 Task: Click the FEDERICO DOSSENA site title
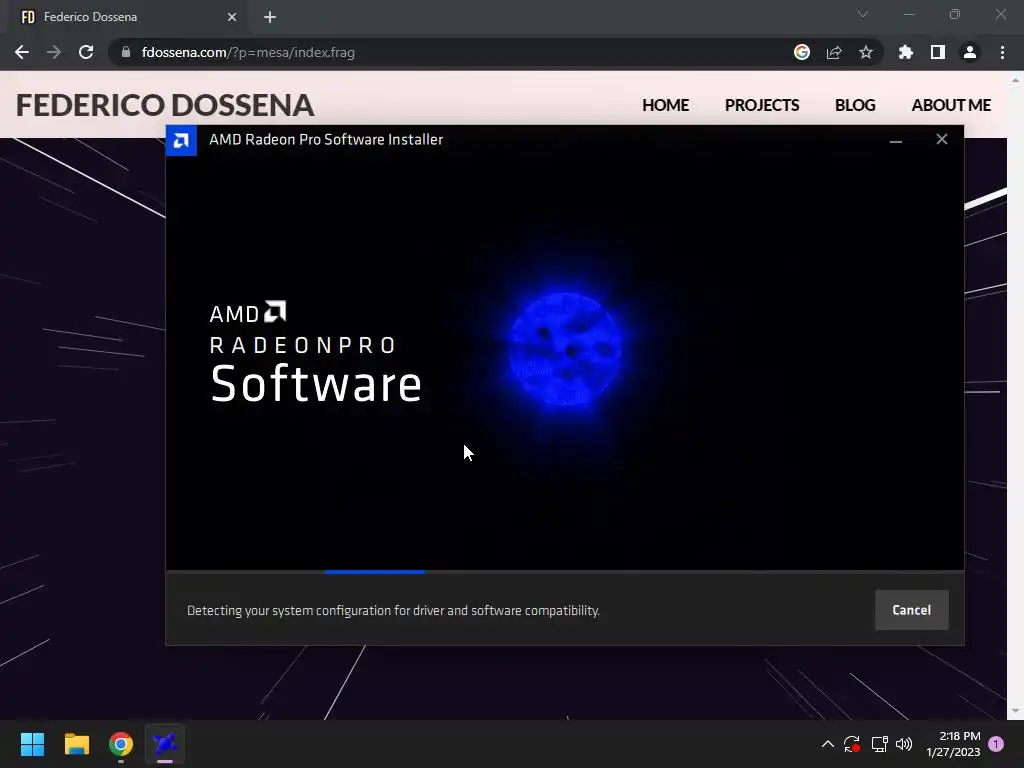(x=165, y=105)
